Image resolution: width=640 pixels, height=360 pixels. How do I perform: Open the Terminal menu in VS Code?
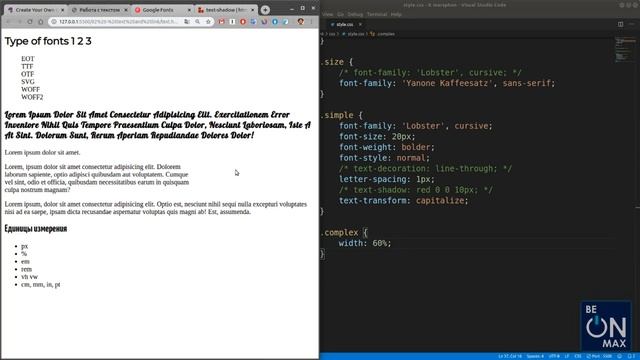(x=377, y=14)
